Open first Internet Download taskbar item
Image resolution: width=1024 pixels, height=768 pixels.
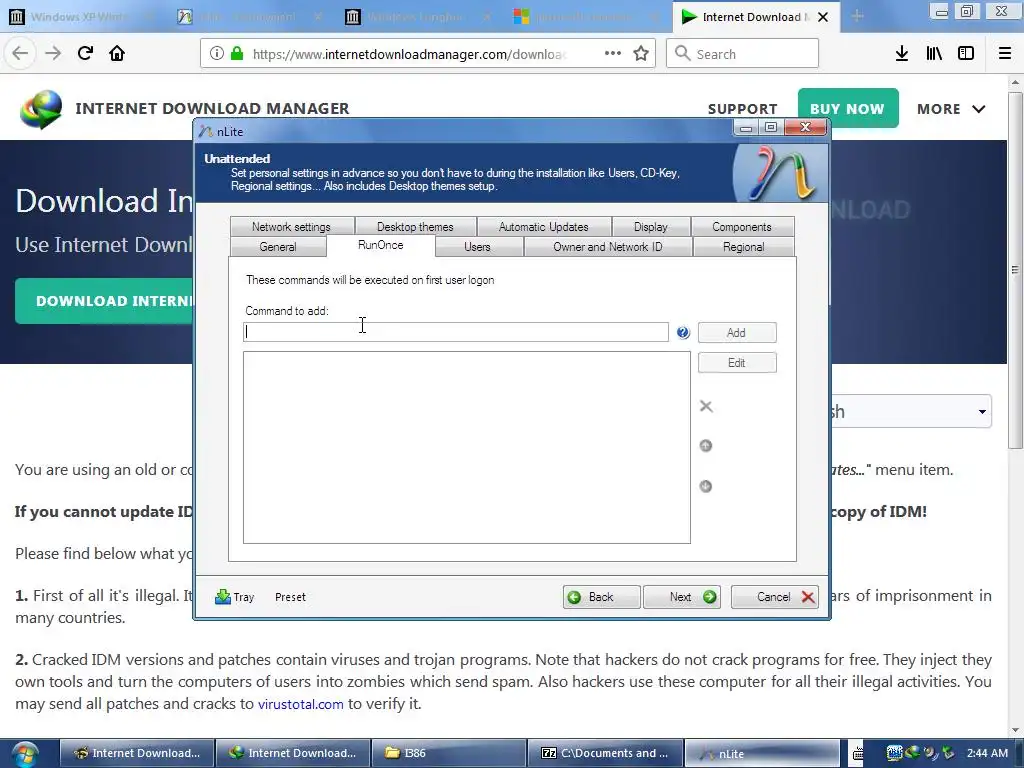pyautogui.click(x=137, y=753)
